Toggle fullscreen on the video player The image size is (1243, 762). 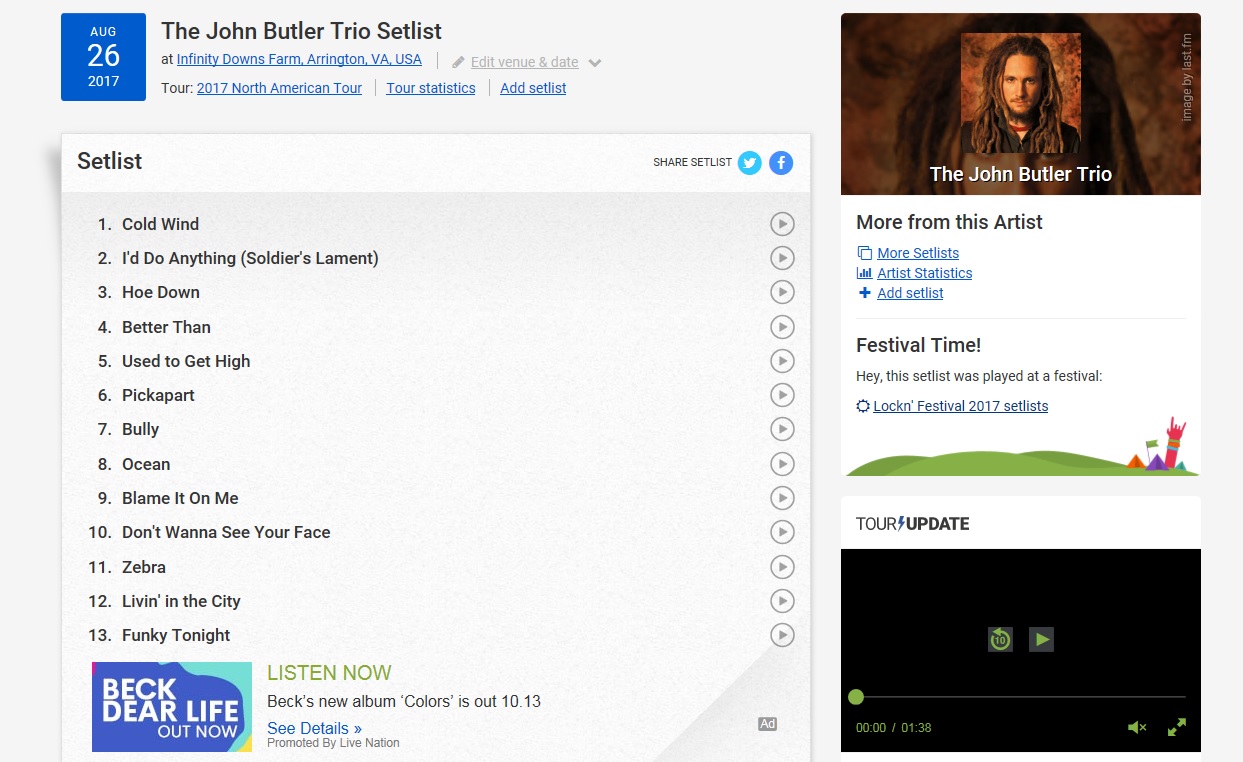(x=1177, y=727)
